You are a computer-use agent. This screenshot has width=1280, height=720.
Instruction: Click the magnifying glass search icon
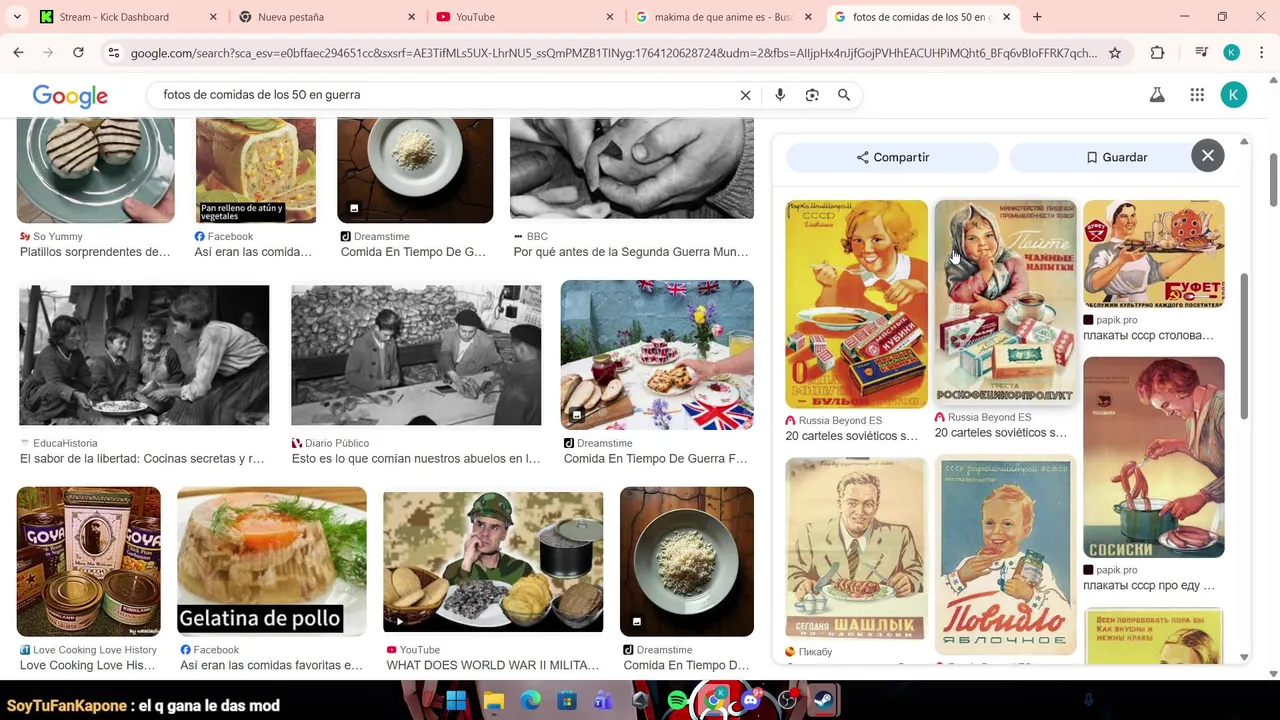844,95
